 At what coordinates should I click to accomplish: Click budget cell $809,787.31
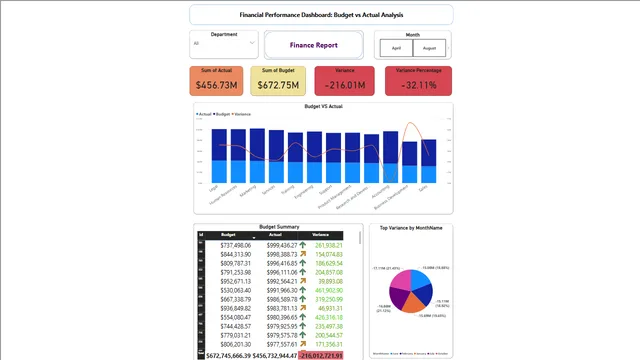point(236,263)
